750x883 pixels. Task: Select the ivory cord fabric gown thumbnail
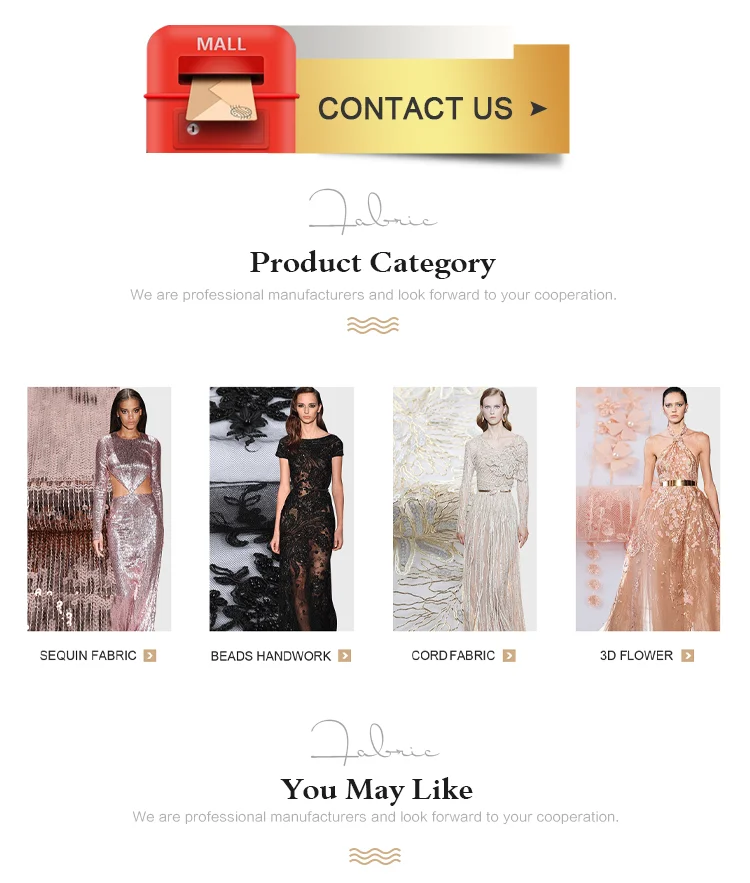coord(465,509)
